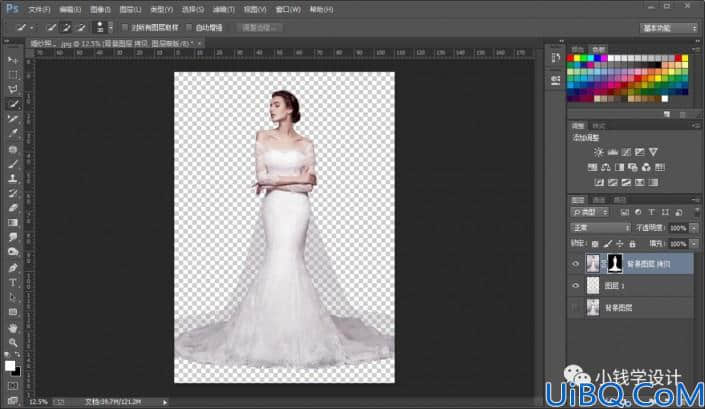Click the Refine Edge button
Screen dimensions: 705x409
coord(259,28)
